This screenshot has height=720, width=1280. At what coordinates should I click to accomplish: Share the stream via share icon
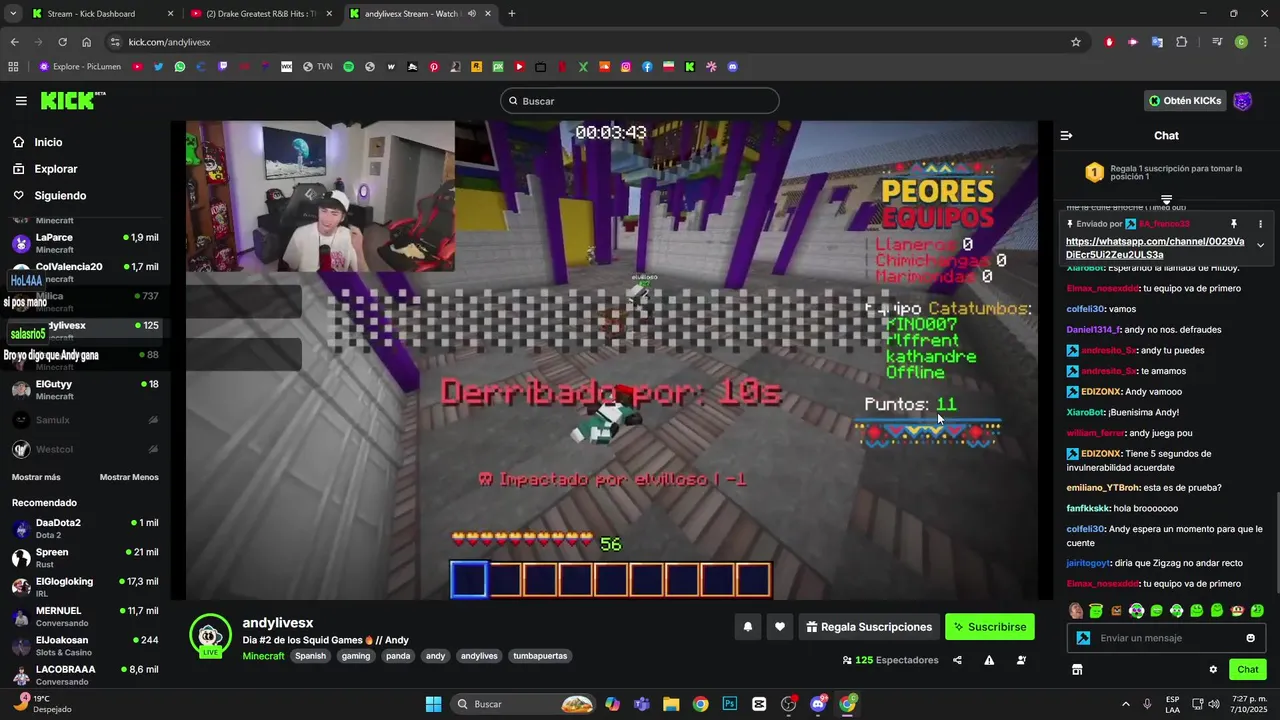pyautogui.click(x=957, y=660)
